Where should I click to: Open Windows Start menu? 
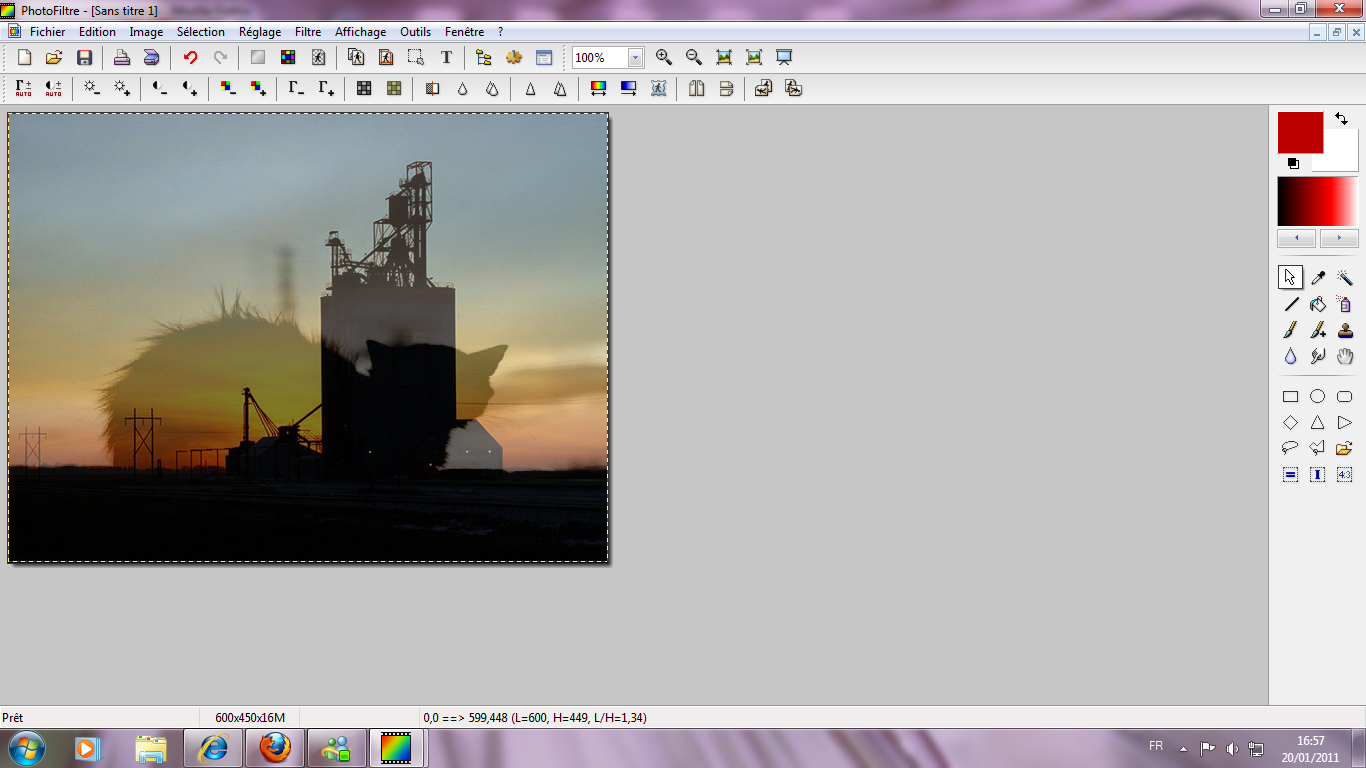click(27, 747)
